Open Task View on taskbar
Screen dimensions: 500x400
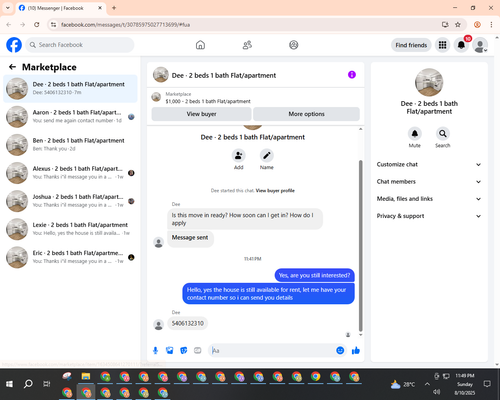tap(47, 384)
